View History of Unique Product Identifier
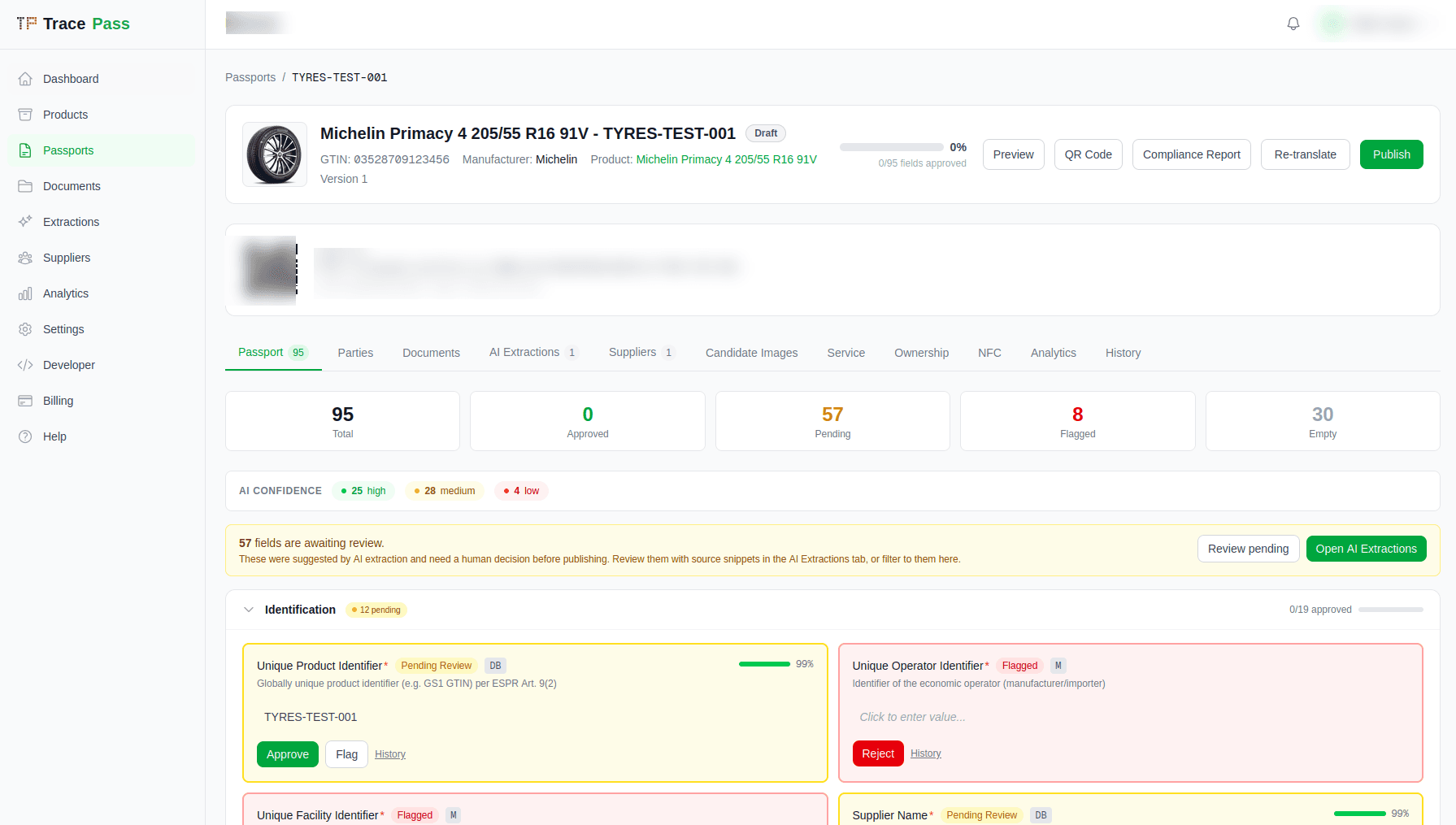1456x825 pixels. (390, 754)
